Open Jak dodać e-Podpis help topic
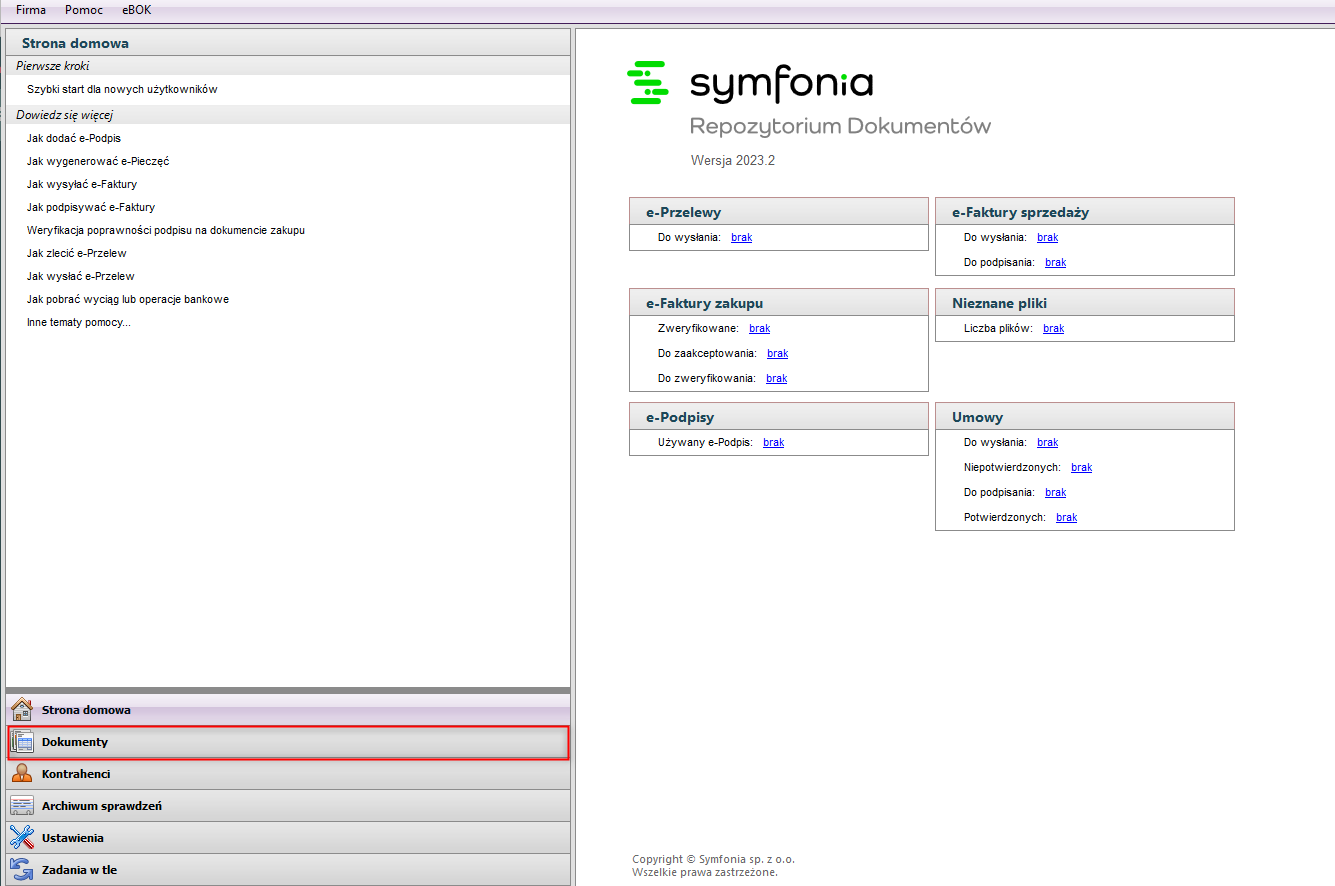 pyautogui.click(x=74, y=138)
